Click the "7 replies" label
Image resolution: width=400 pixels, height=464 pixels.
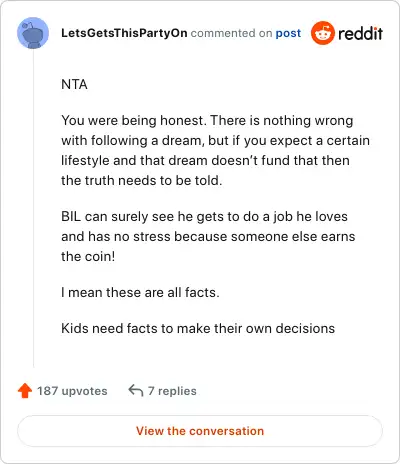[x=172, y=391]
